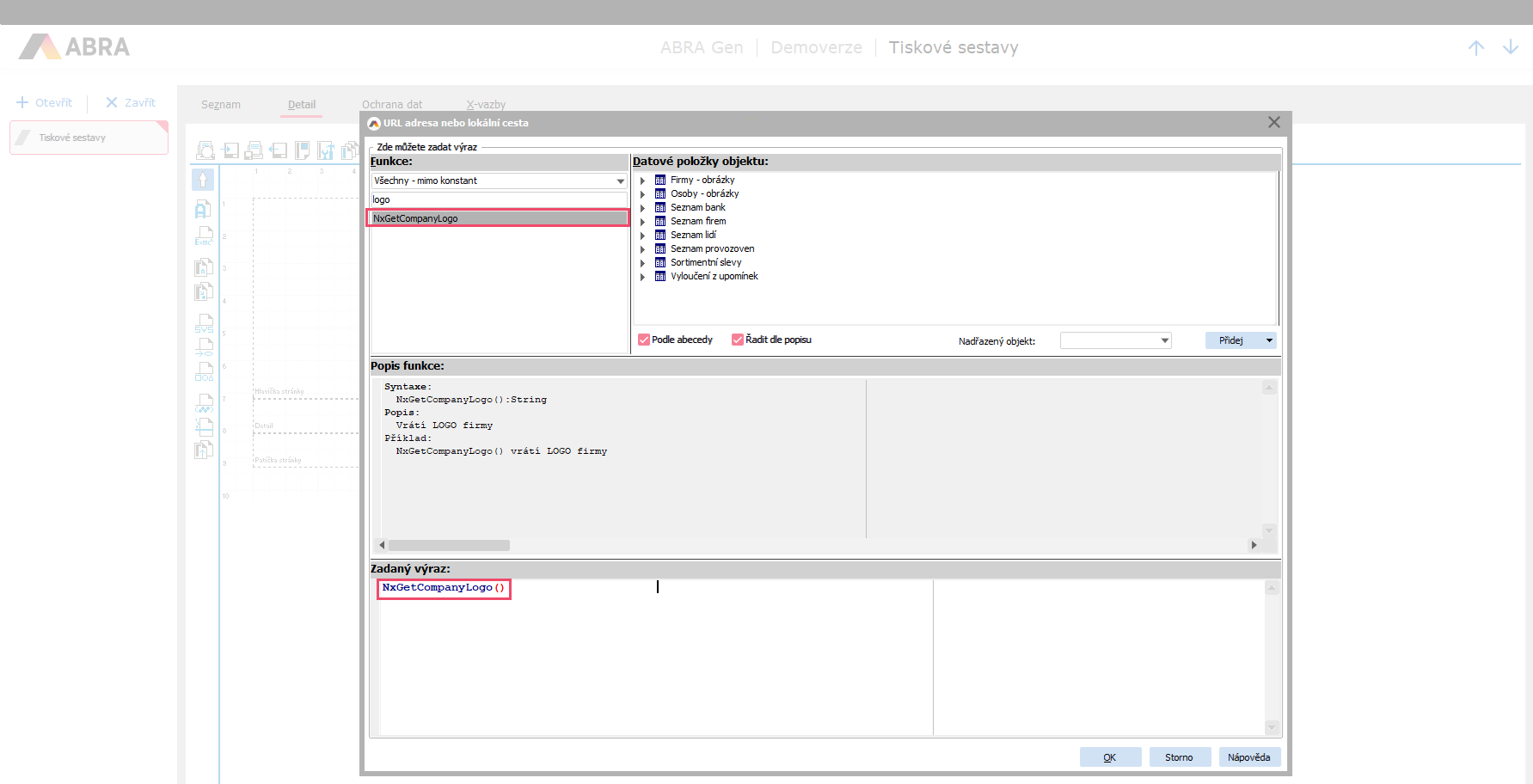Click the Přidej button
Screen dimensions: 1533x784
click(1232, 340)
